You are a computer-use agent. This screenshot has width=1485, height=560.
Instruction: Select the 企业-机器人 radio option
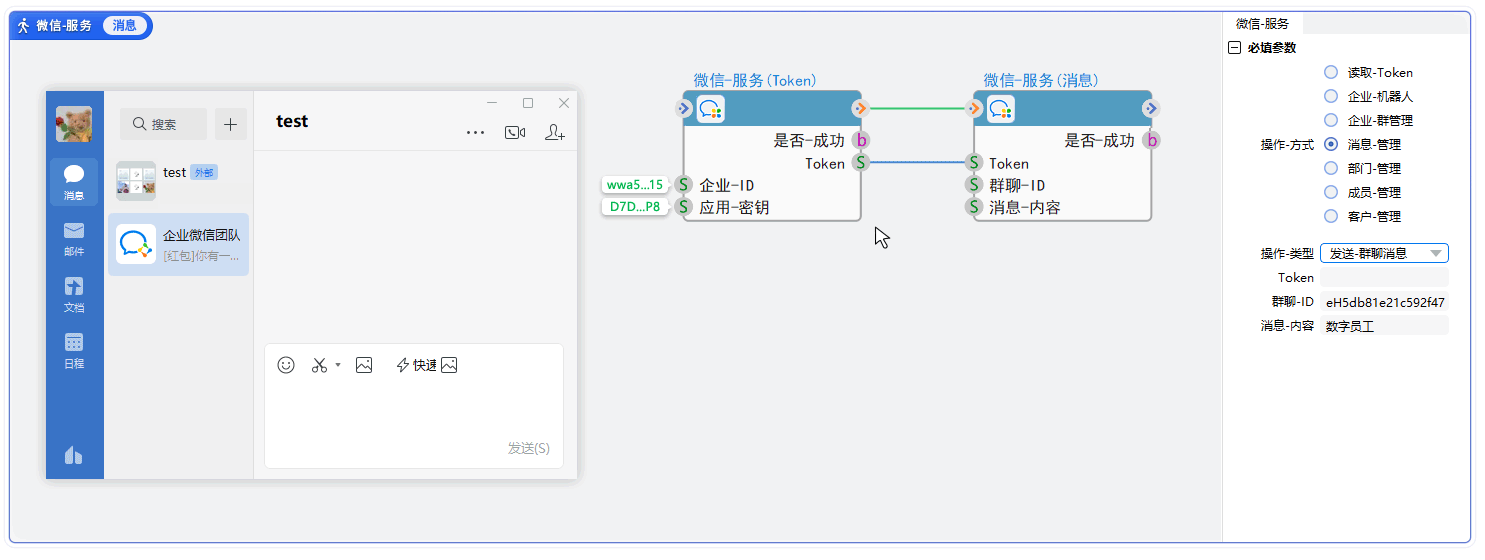tap(1330, 96)
